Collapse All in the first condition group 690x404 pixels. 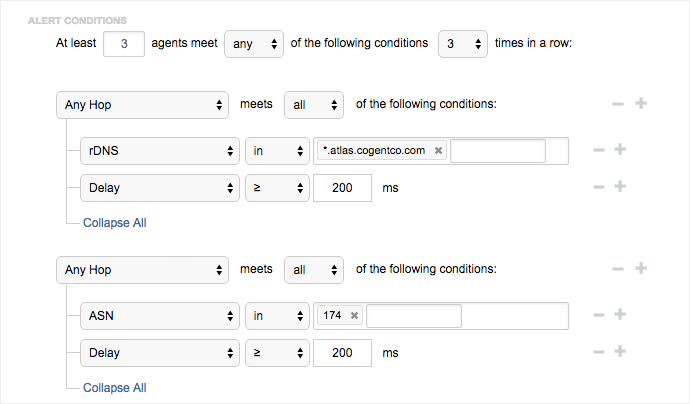click(x=114, y=223)
